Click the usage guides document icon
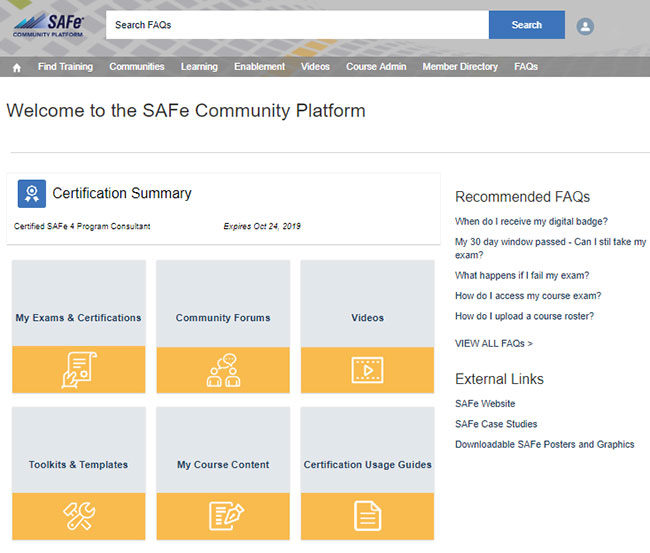 [368, 516]
